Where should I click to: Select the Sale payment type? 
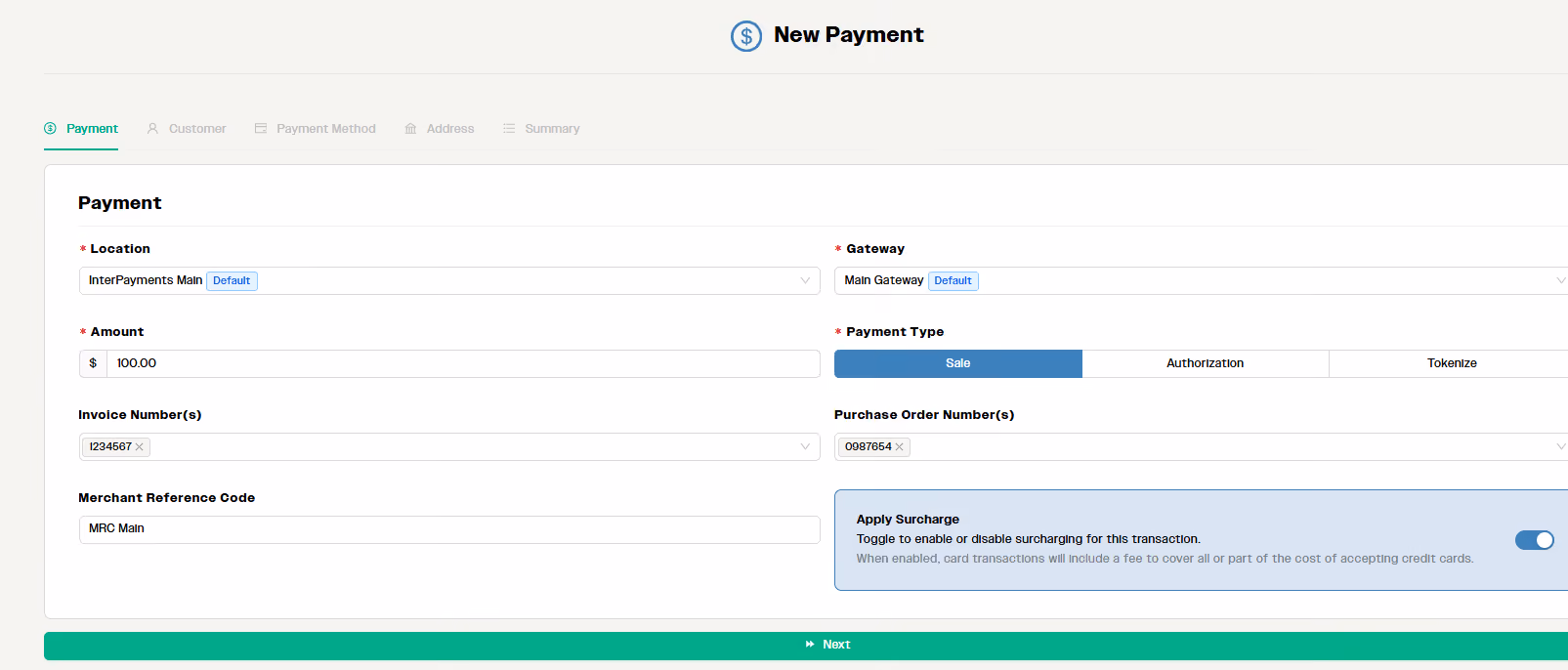[958, 363]
